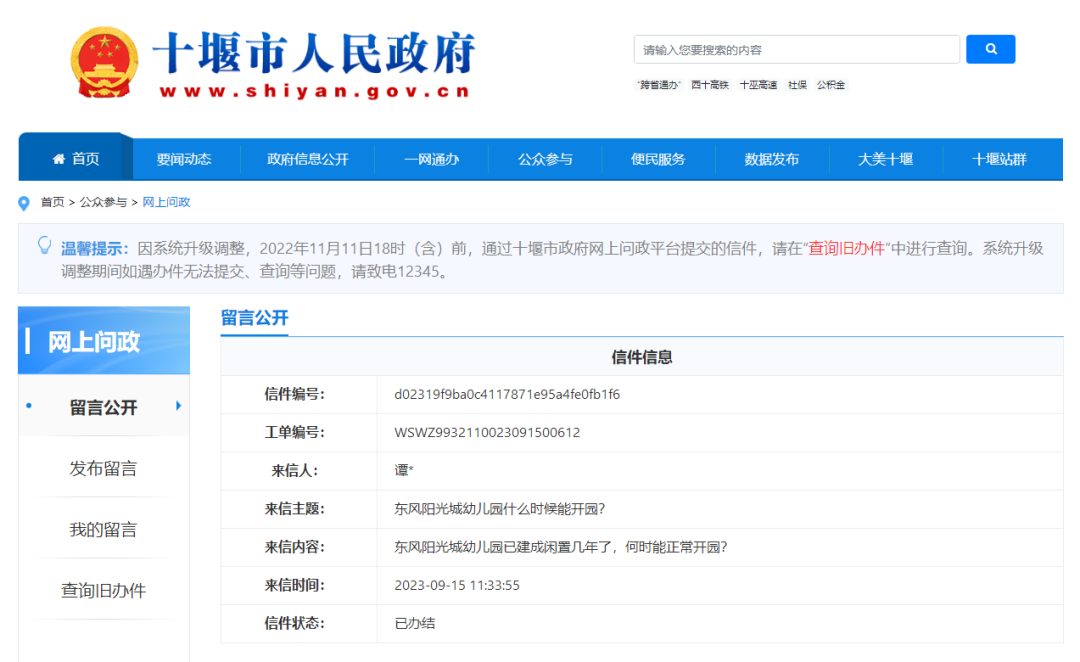Focus the search input field
The image size is (1080, 662).
click(x=796, y=50)
